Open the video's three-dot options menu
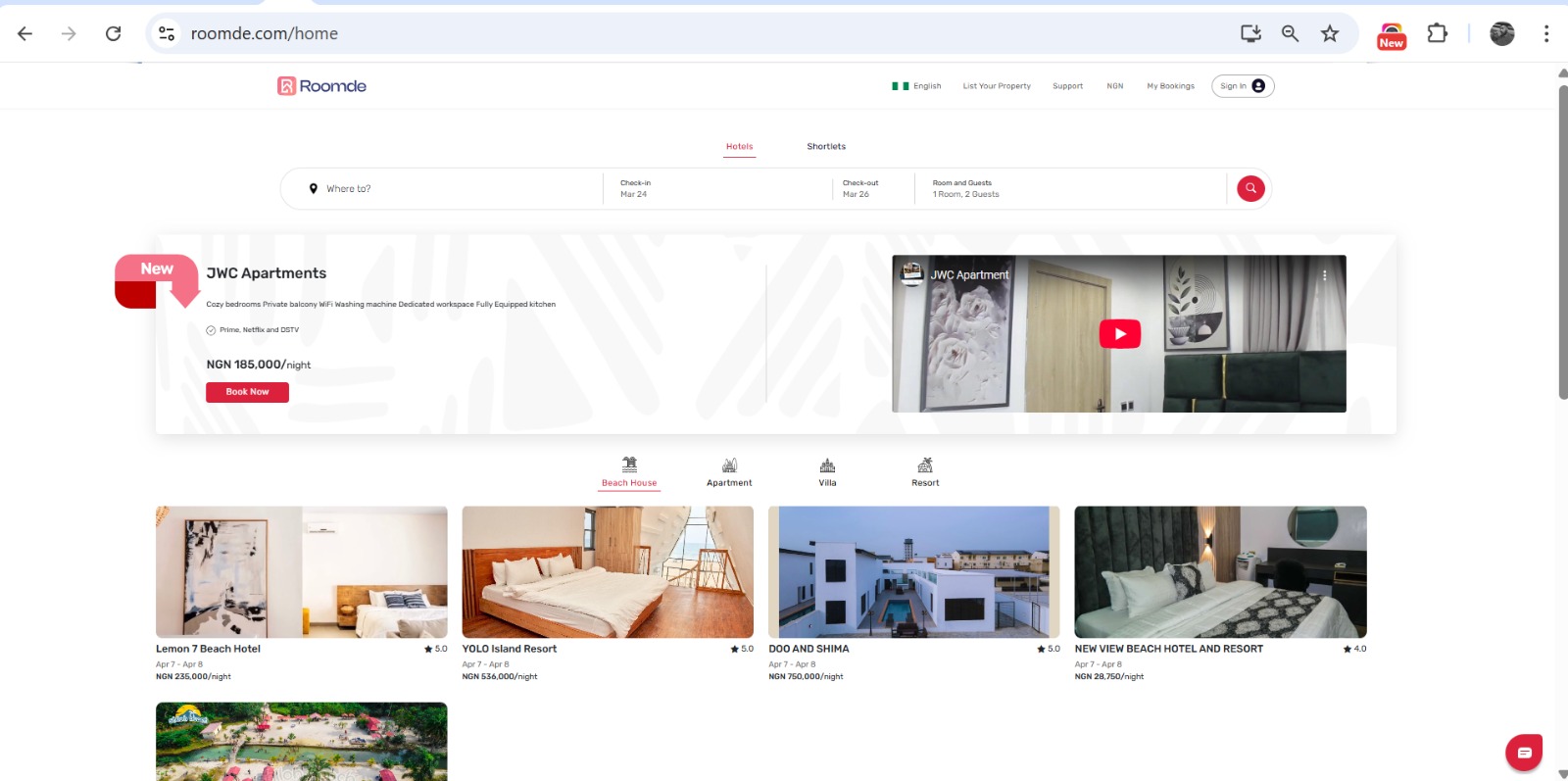Viewport: 1568px width, 781px height. (x=1325, y=275)
